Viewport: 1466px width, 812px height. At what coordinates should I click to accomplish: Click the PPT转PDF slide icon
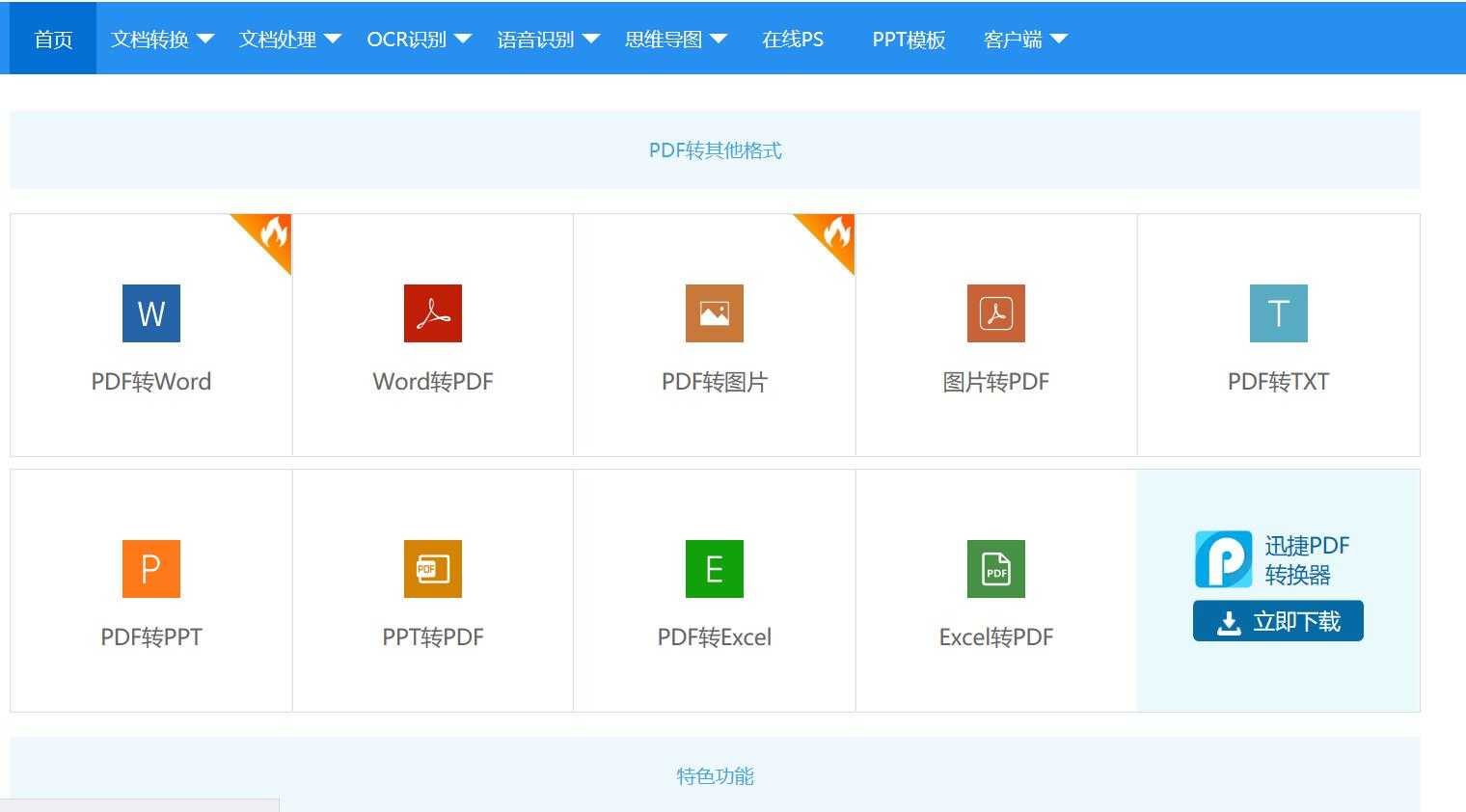[x=433, y=569]
